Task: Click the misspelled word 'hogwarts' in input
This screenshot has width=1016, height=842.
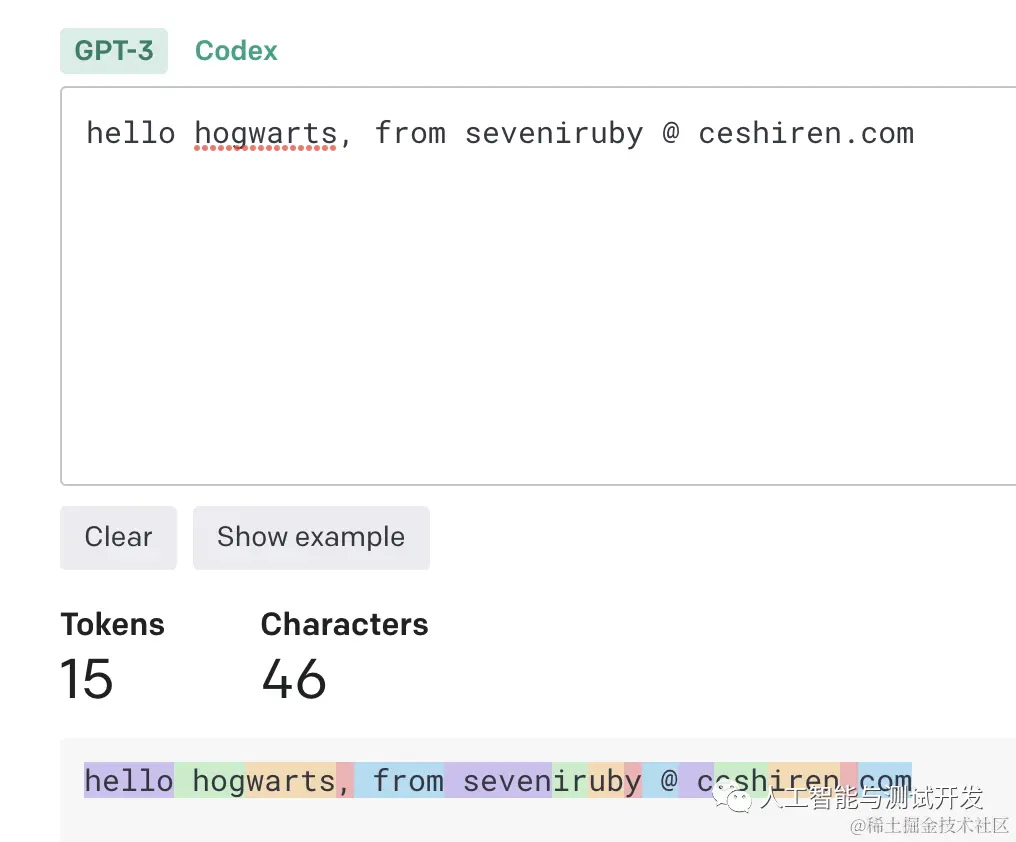Action: tap(266, 134)
